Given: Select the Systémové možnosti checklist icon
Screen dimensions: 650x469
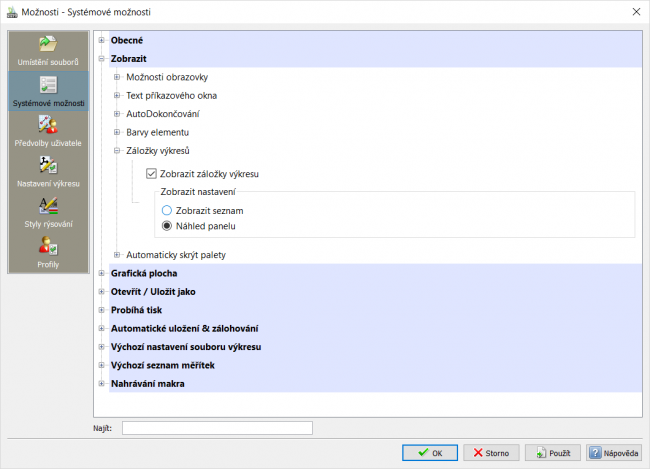Looking at the screenshot, I should click(48, 85).
